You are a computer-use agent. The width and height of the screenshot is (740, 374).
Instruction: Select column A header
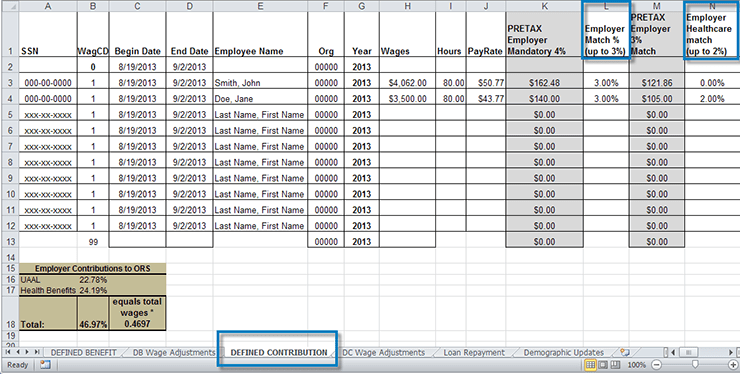coord(48,6)
